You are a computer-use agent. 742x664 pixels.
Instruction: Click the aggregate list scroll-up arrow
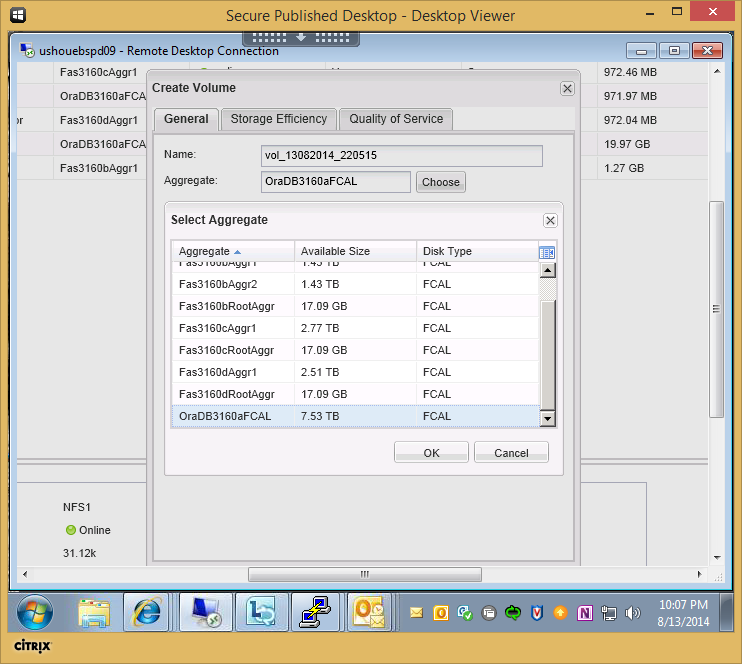[x=547, y=270]
